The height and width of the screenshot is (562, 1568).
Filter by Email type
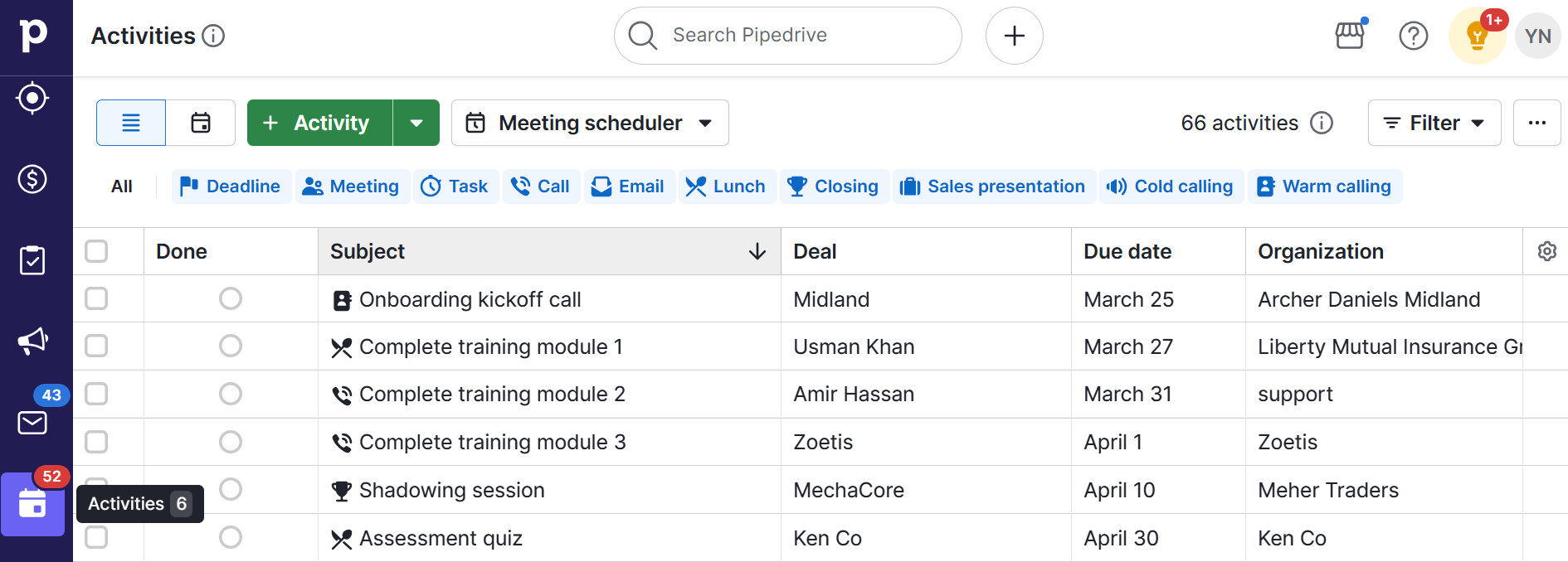tap(629, 187)
